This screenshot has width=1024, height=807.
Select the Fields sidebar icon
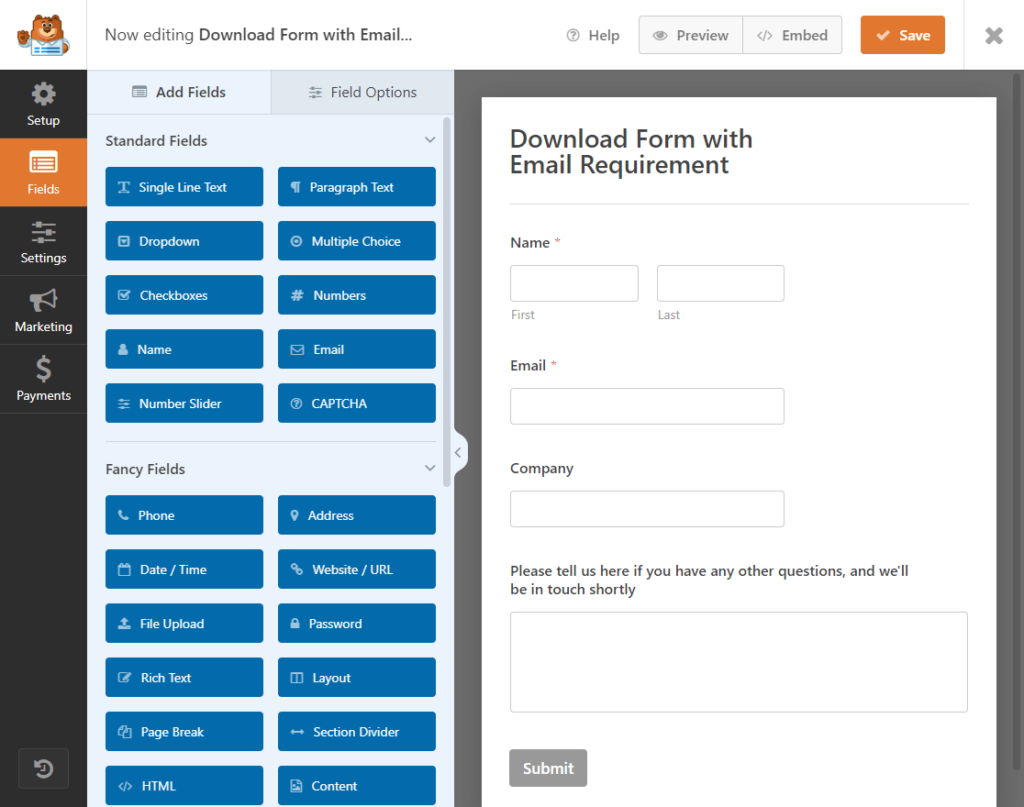pos(43,172)
